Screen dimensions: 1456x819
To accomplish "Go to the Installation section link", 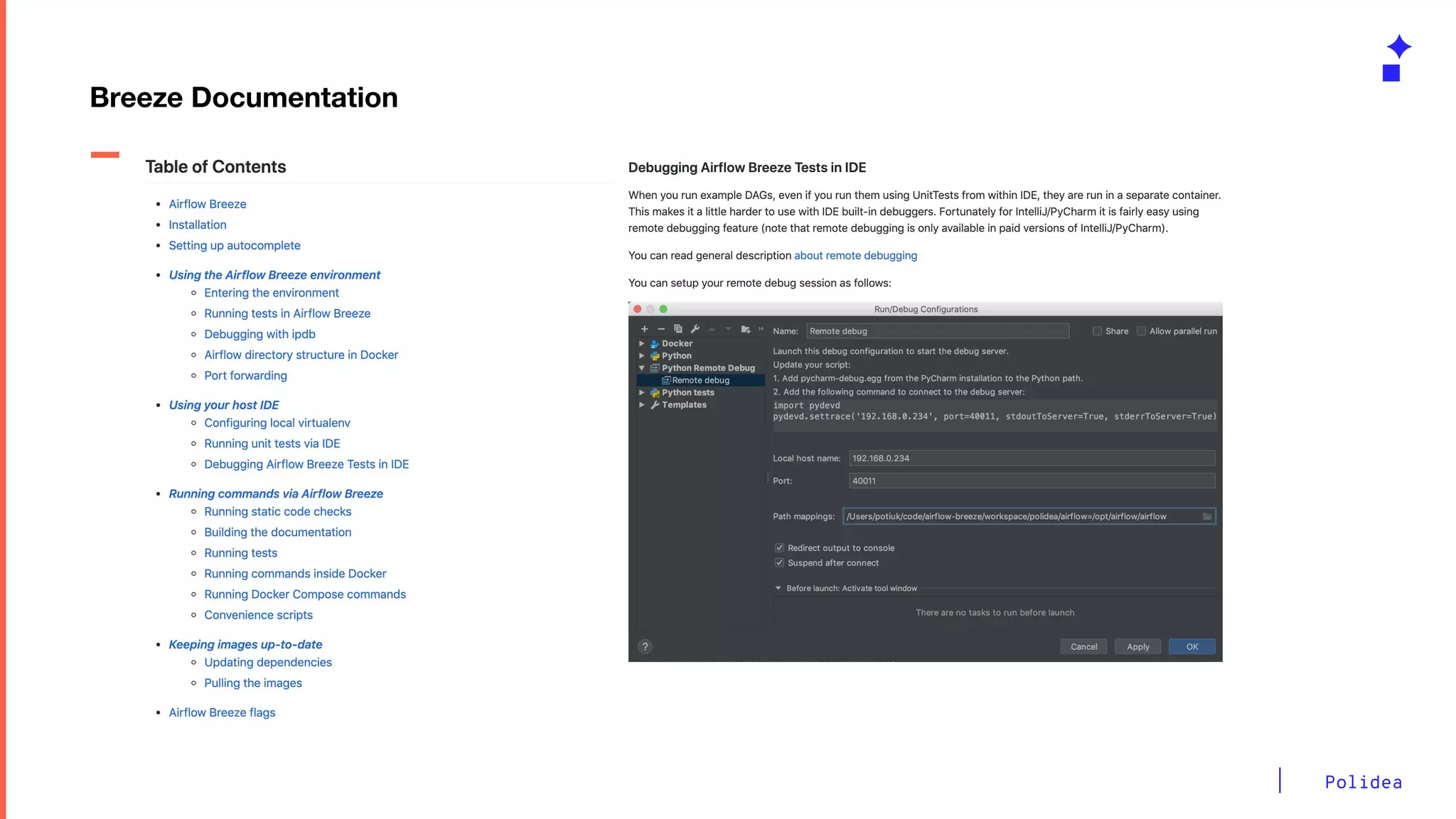I will pos(198,225).
